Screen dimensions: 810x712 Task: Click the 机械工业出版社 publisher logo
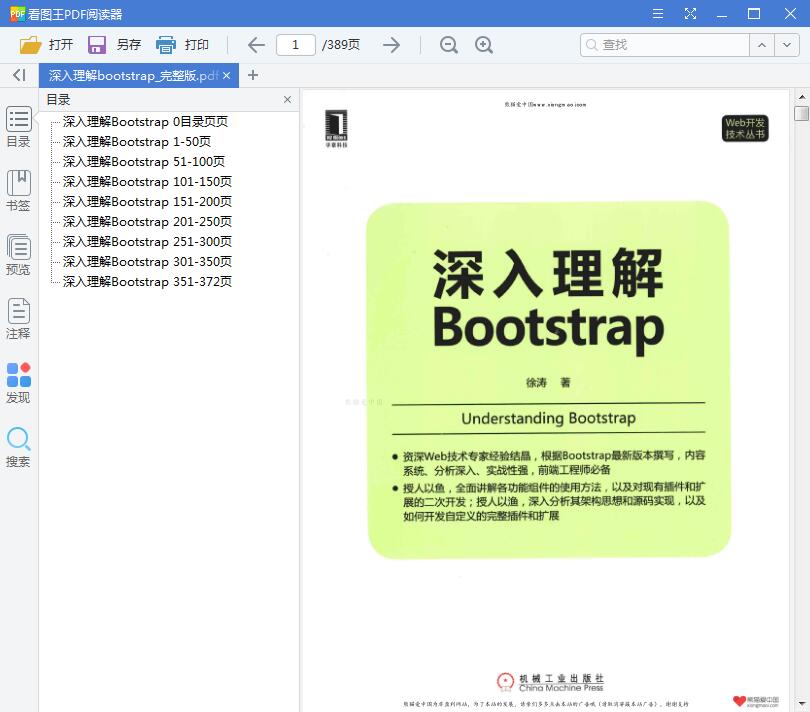pos(550,682)
